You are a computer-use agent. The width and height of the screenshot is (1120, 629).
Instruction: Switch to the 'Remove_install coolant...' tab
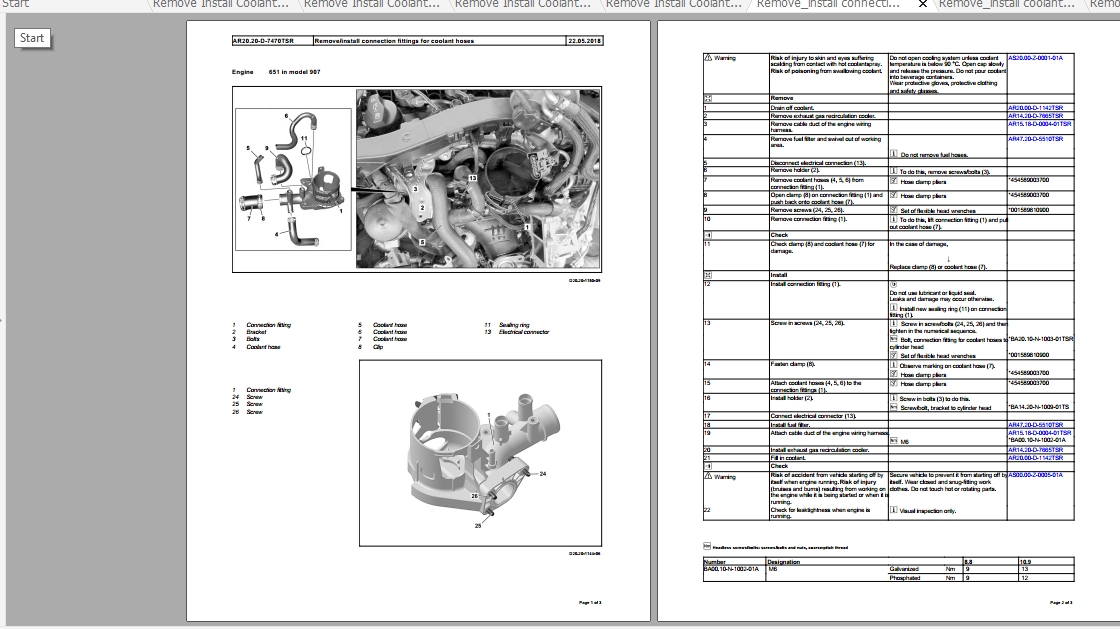point(1006,4)
